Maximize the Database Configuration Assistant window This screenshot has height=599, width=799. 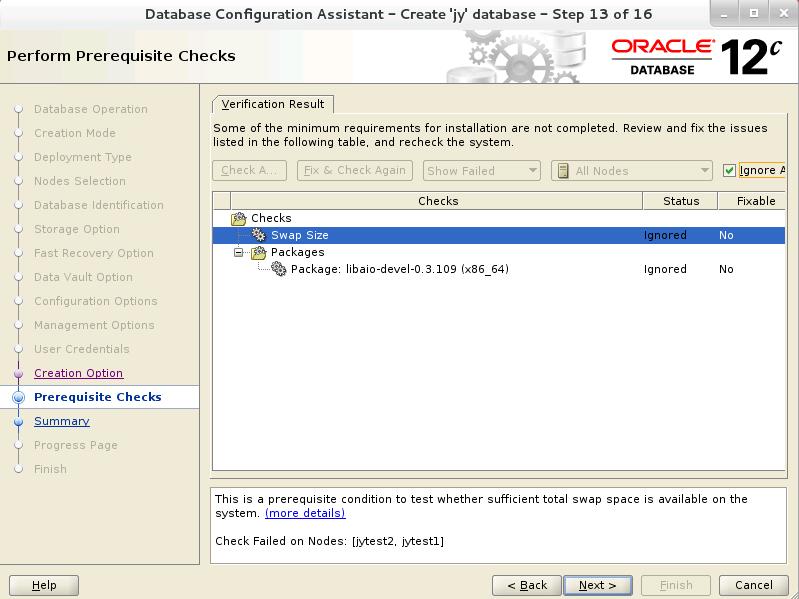coord(754,14)
